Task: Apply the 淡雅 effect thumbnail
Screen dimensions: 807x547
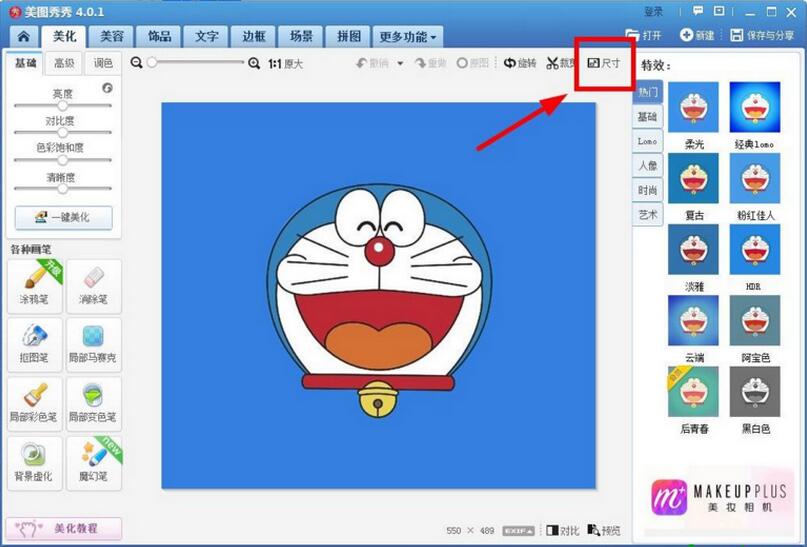Action: [693, 249]
